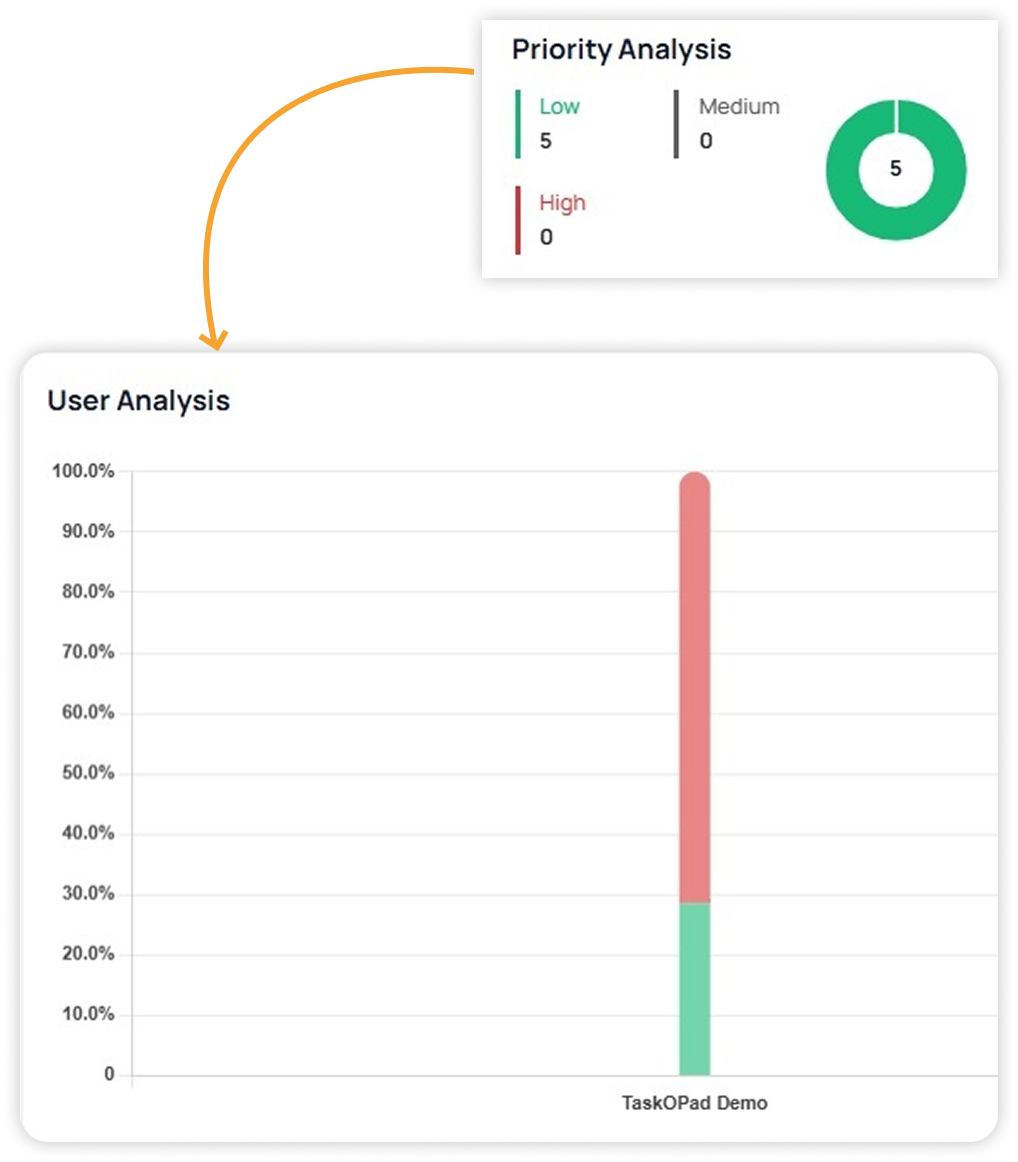Click the green Low indicator bar
The height and width of the screenshot is (1162, 1018).
(518, 124)
